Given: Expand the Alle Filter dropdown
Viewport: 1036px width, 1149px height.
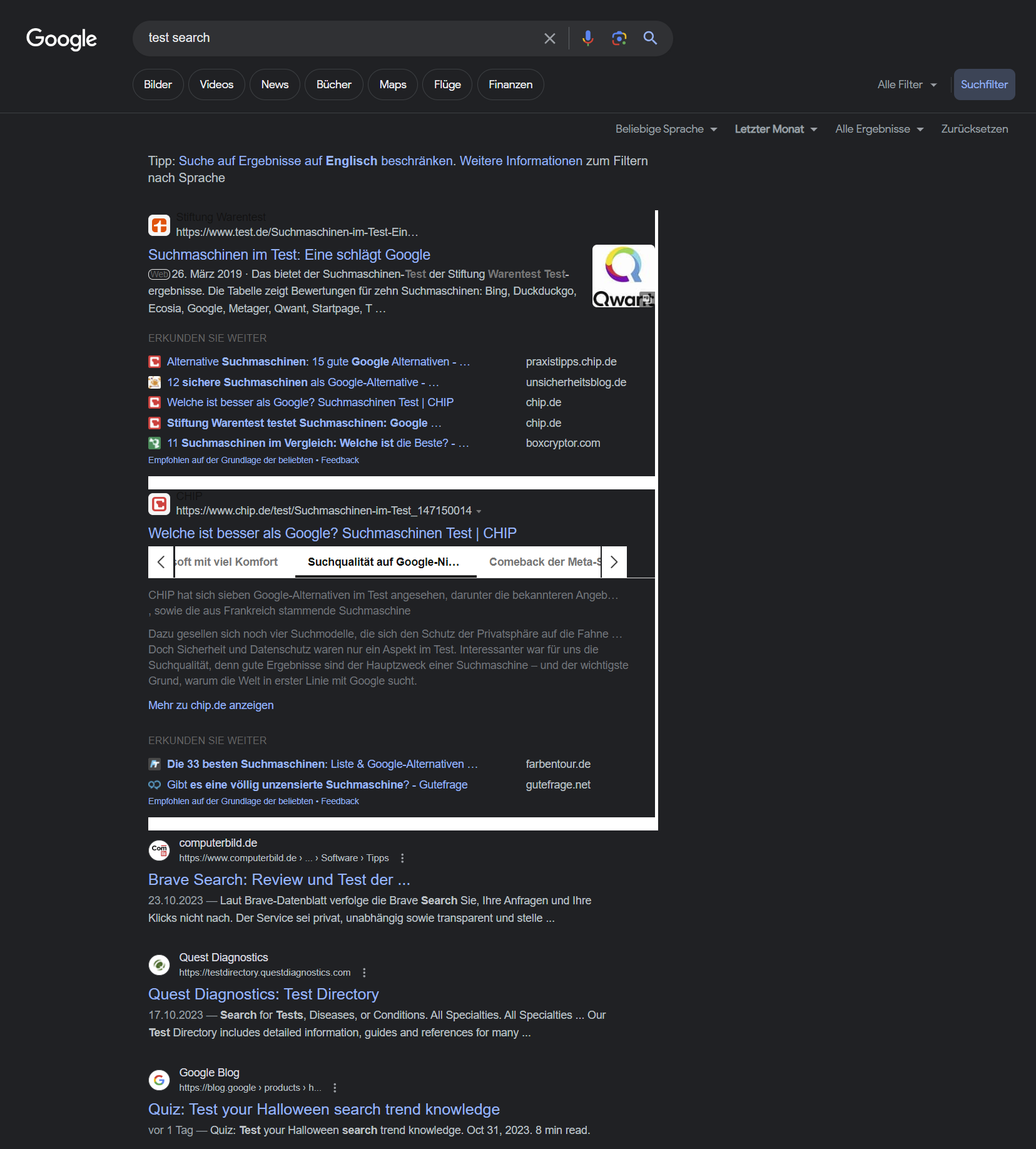Looking at the screenshot, I should pos(906,84).
